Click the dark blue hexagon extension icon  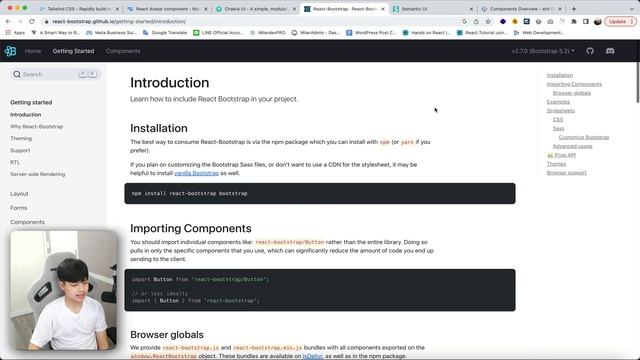point(503,21)
